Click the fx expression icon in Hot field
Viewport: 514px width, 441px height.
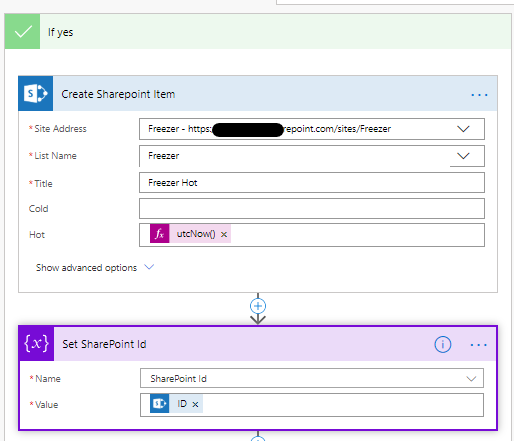[x=160, y=234]
